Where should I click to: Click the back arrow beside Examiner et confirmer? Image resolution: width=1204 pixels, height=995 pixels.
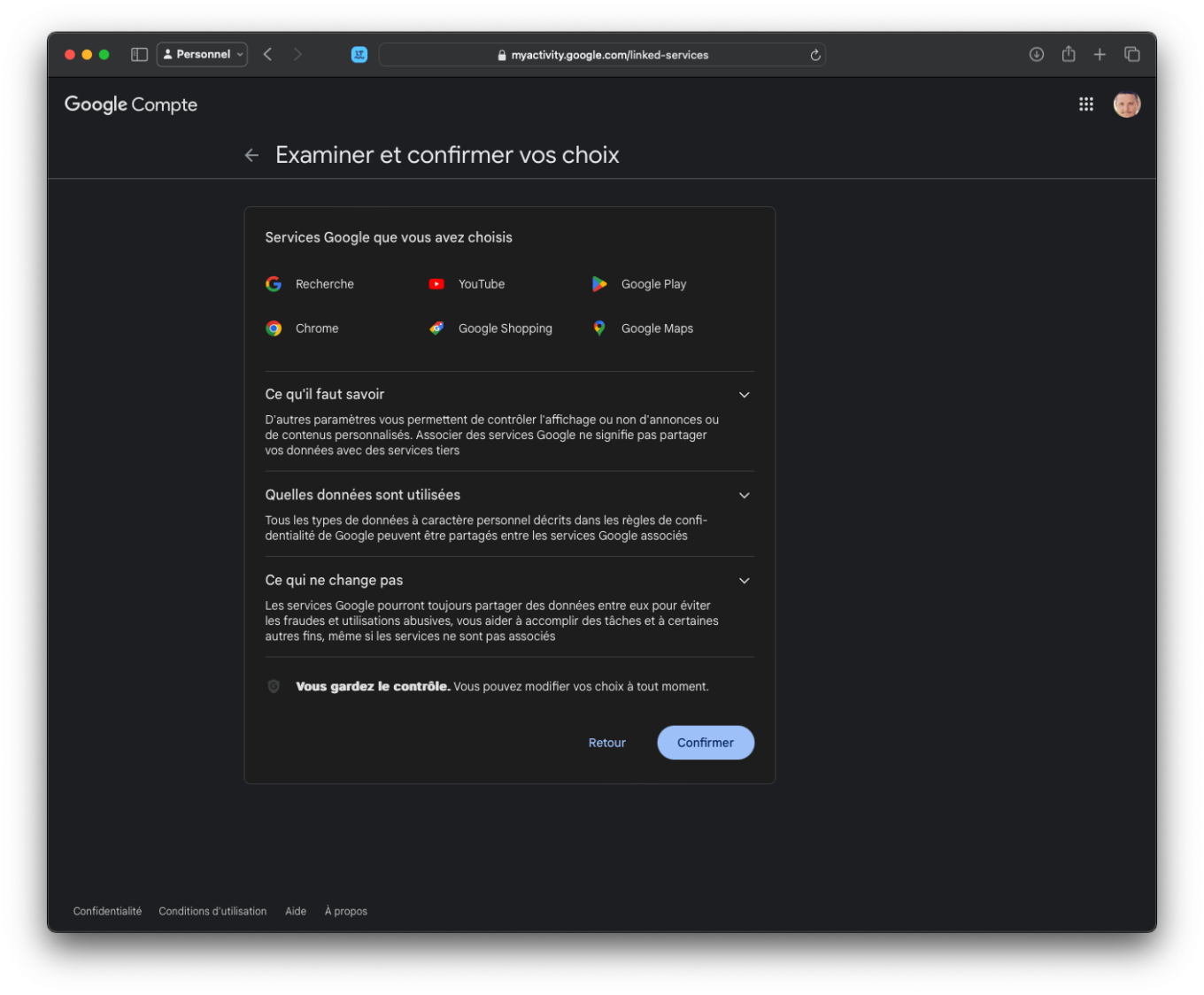[251, 155]
